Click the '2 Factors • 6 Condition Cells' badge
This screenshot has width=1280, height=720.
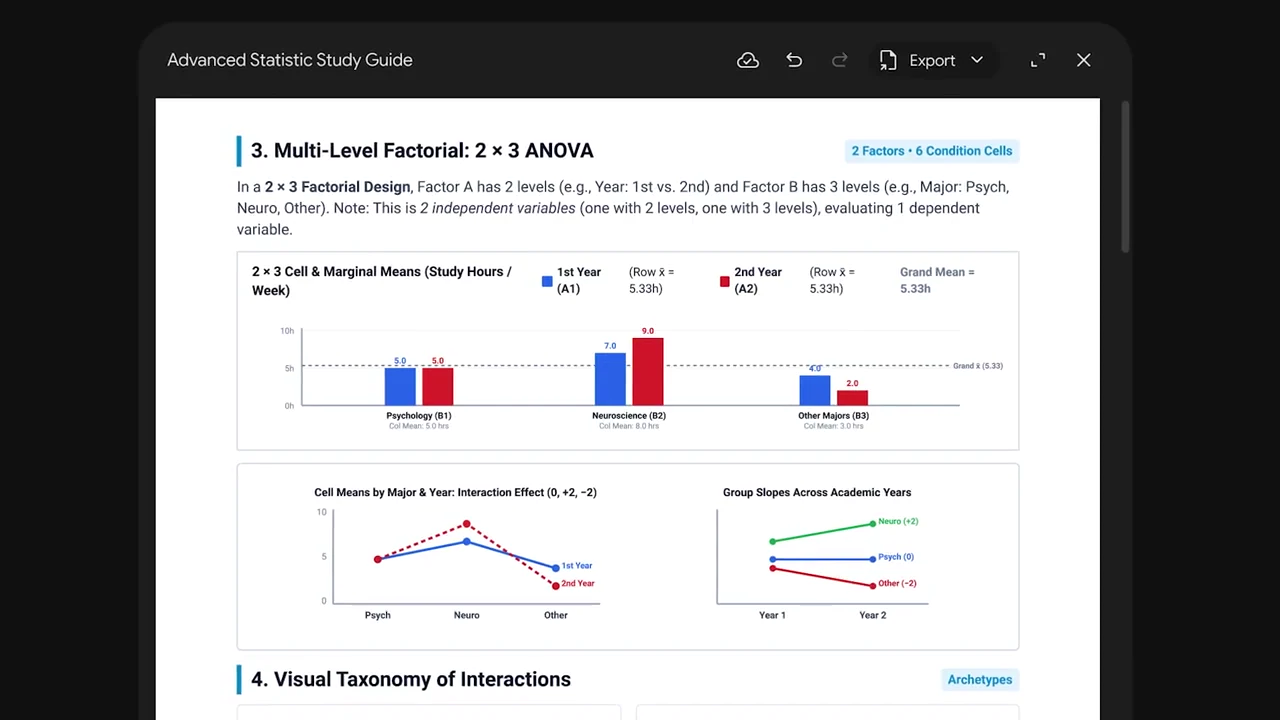tap(932, 151)
